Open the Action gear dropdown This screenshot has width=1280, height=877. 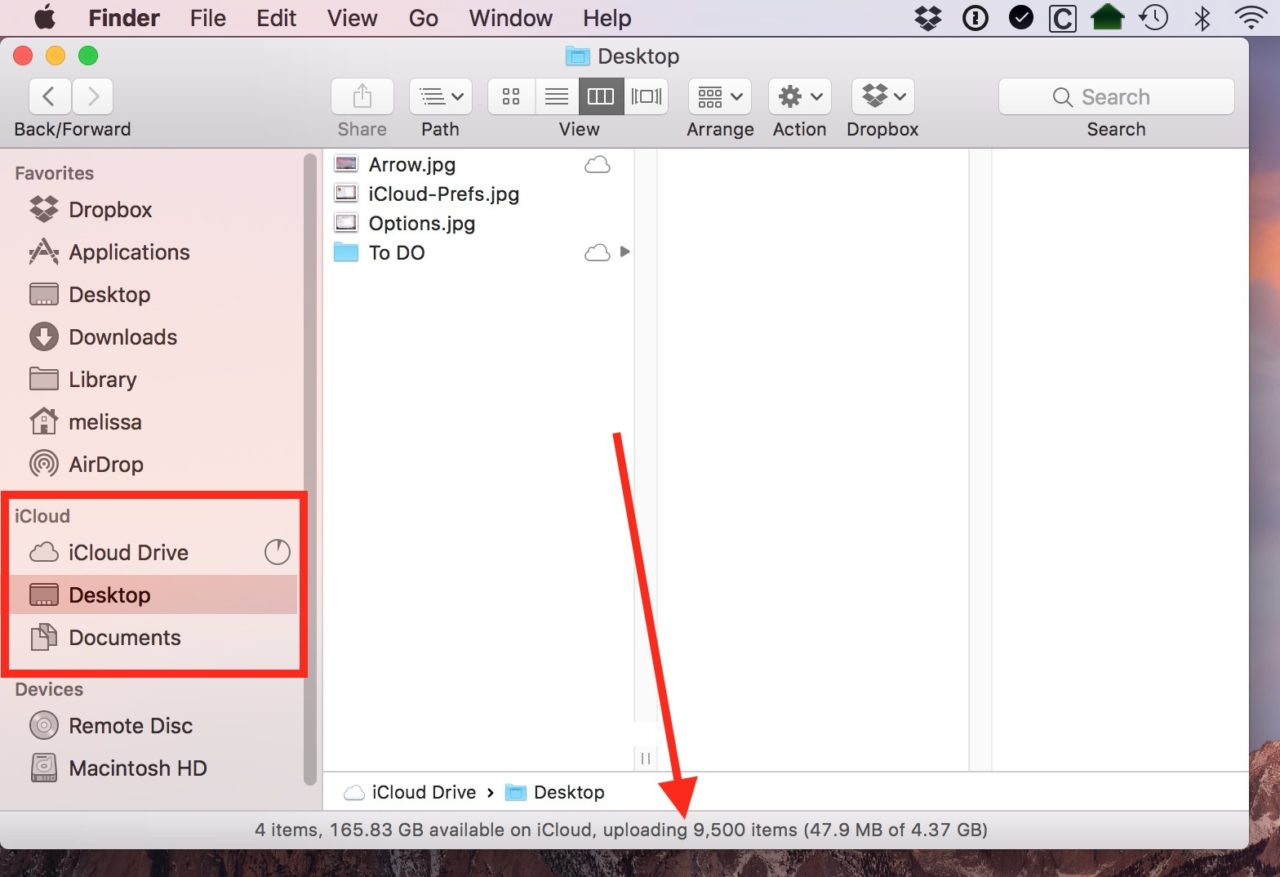coord(800,97)
